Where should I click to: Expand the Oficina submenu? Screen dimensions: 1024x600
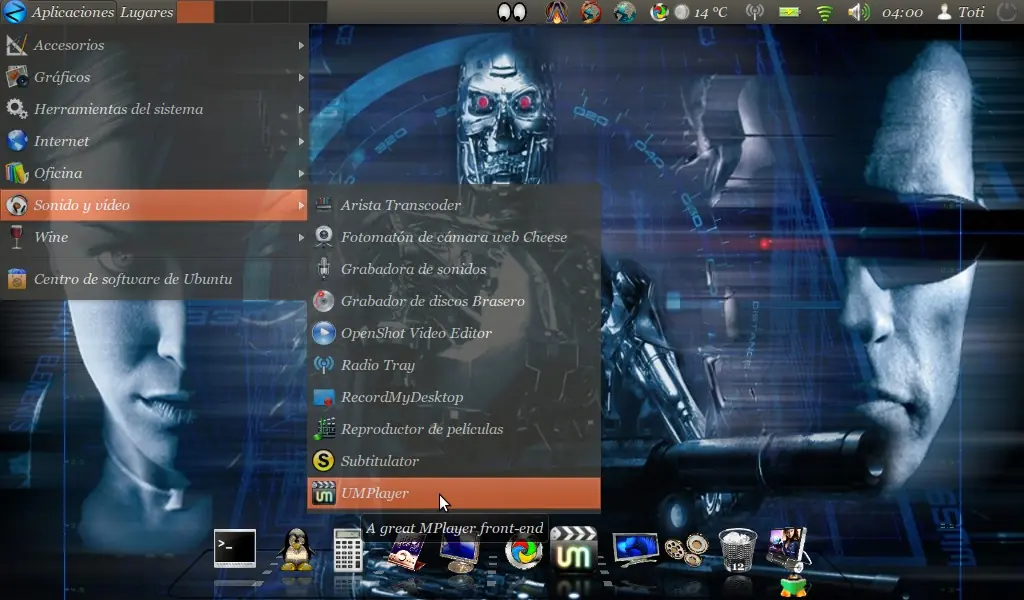154,173
